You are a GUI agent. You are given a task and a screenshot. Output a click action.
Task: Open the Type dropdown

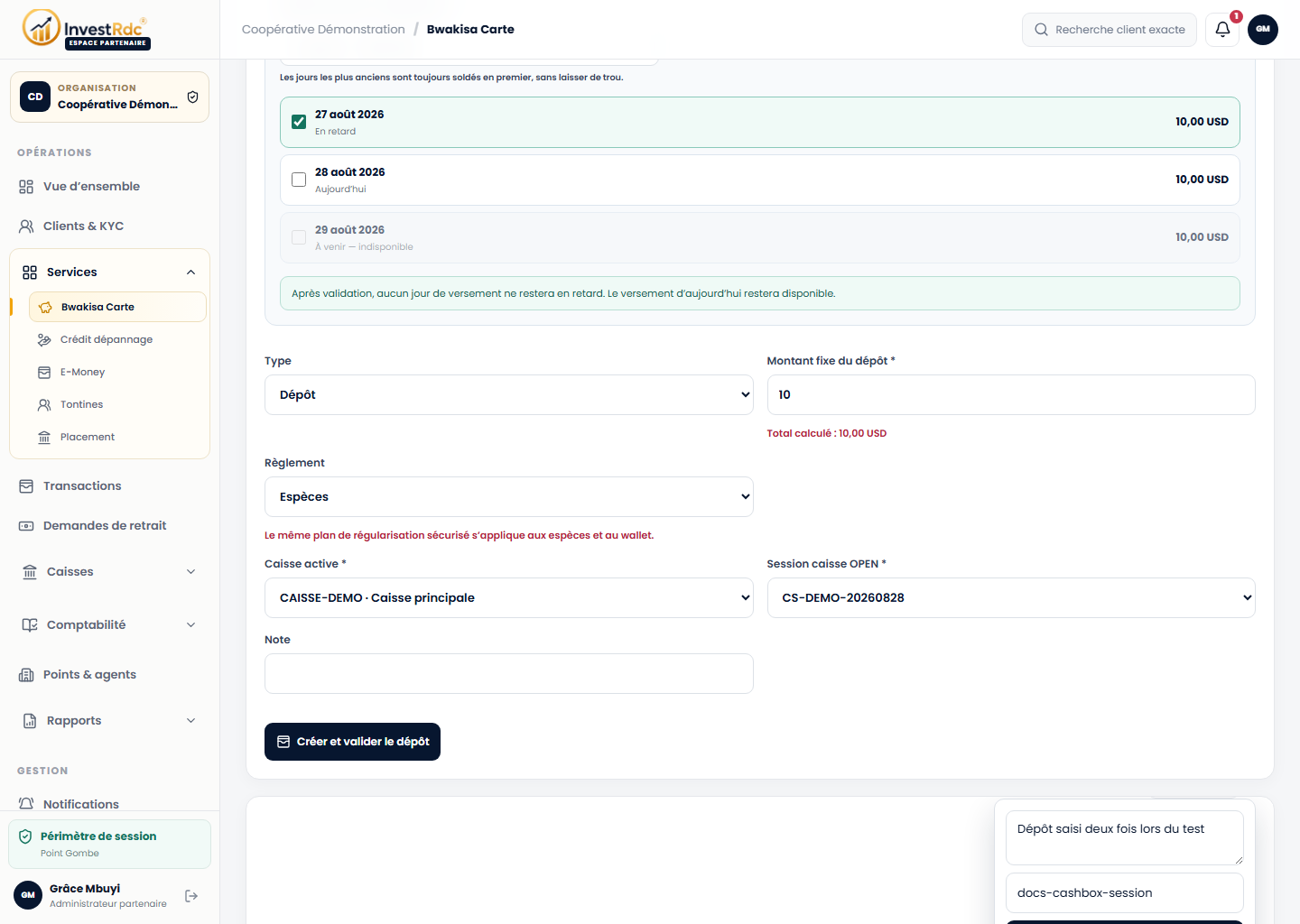(x=509, y=395)
